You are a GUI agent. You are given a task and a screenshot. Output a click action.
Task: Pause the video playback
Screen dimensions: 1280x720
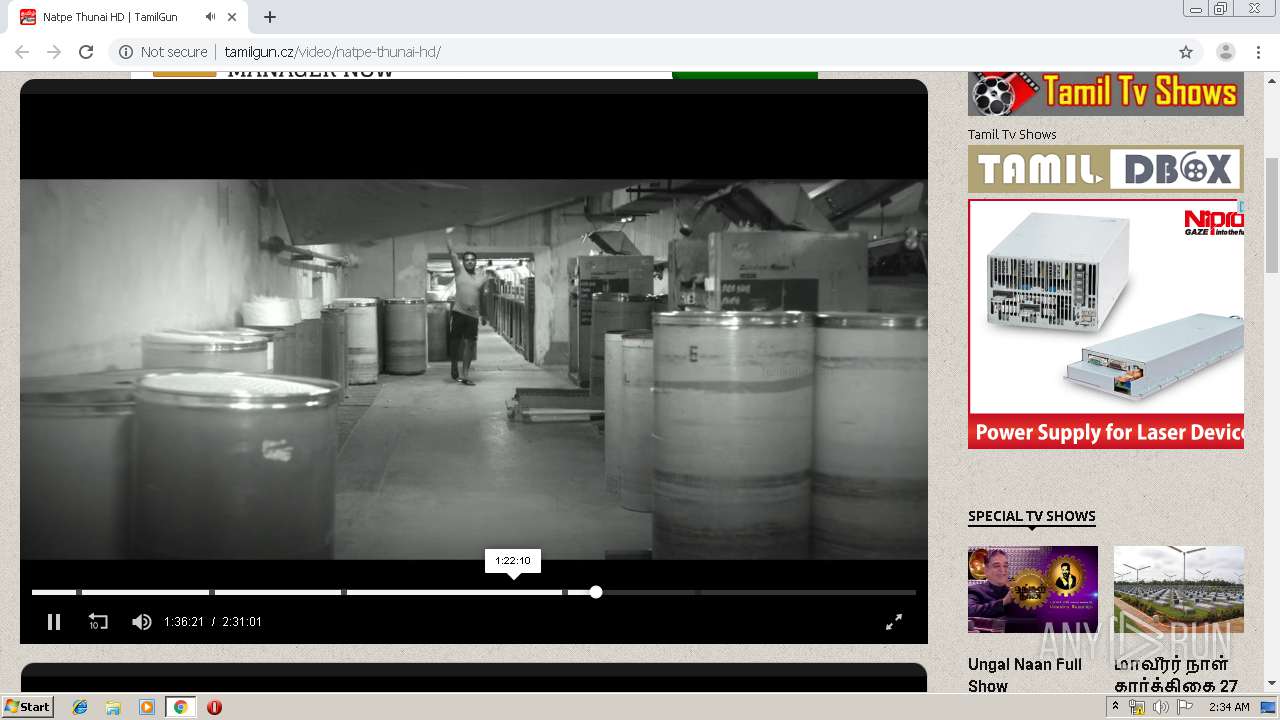(x=54, y=622)
